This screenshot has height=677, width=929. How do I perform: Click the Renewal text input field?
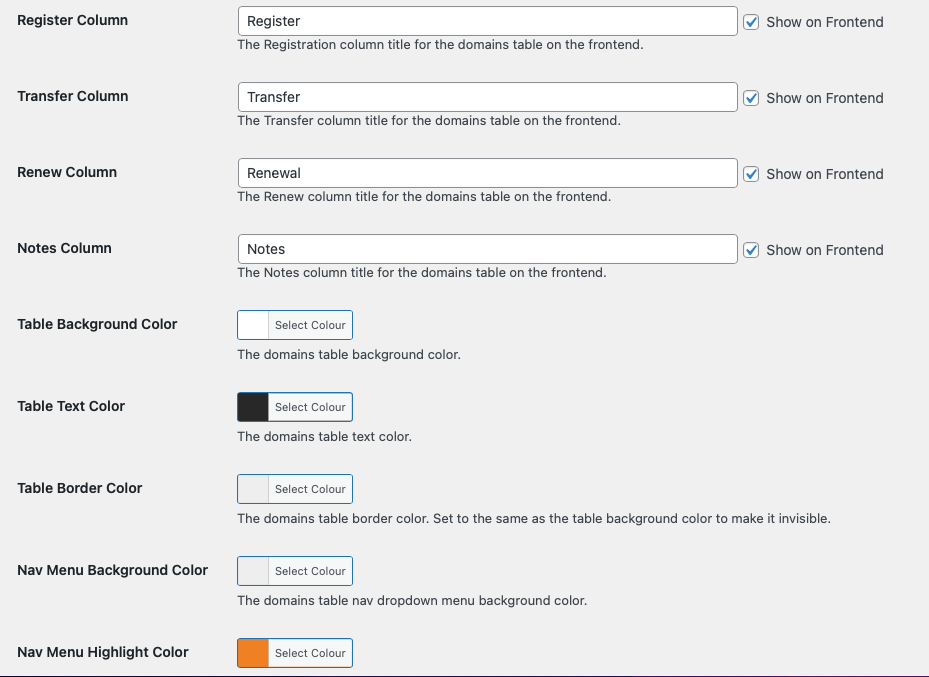coord(487,173)
